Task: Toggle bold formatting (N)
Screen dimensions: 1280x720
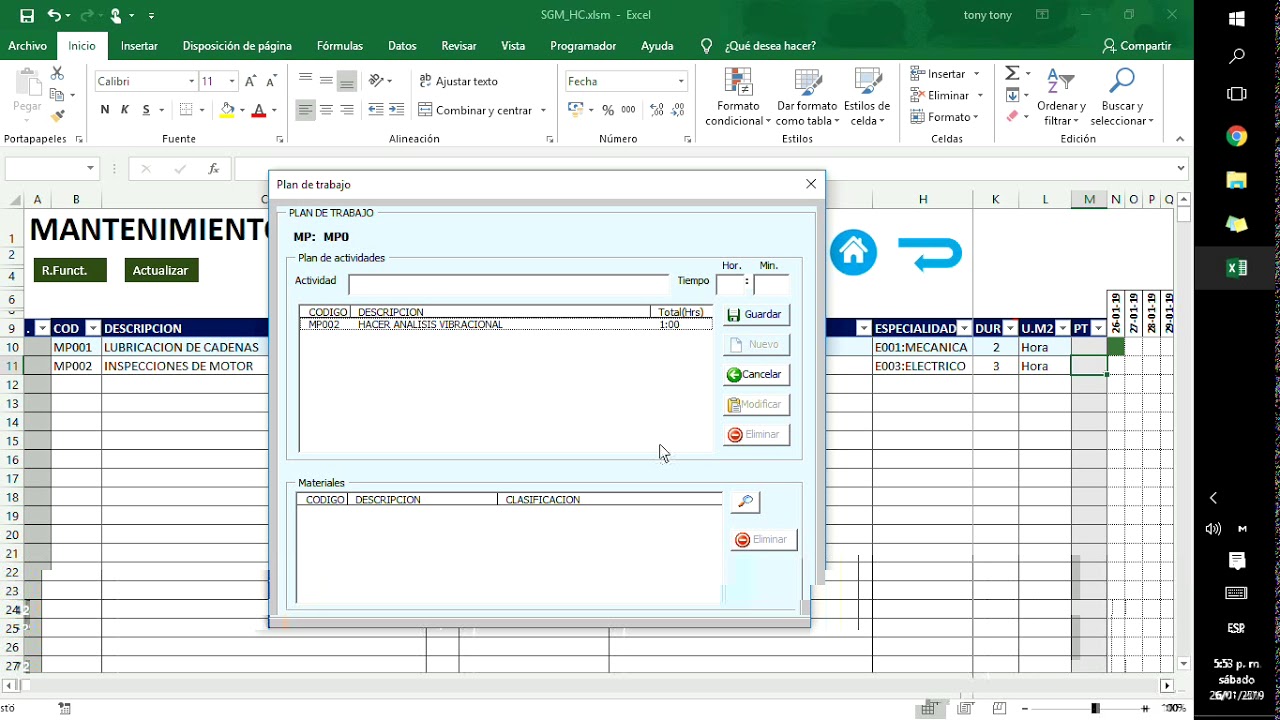Action: pos(105,110)
